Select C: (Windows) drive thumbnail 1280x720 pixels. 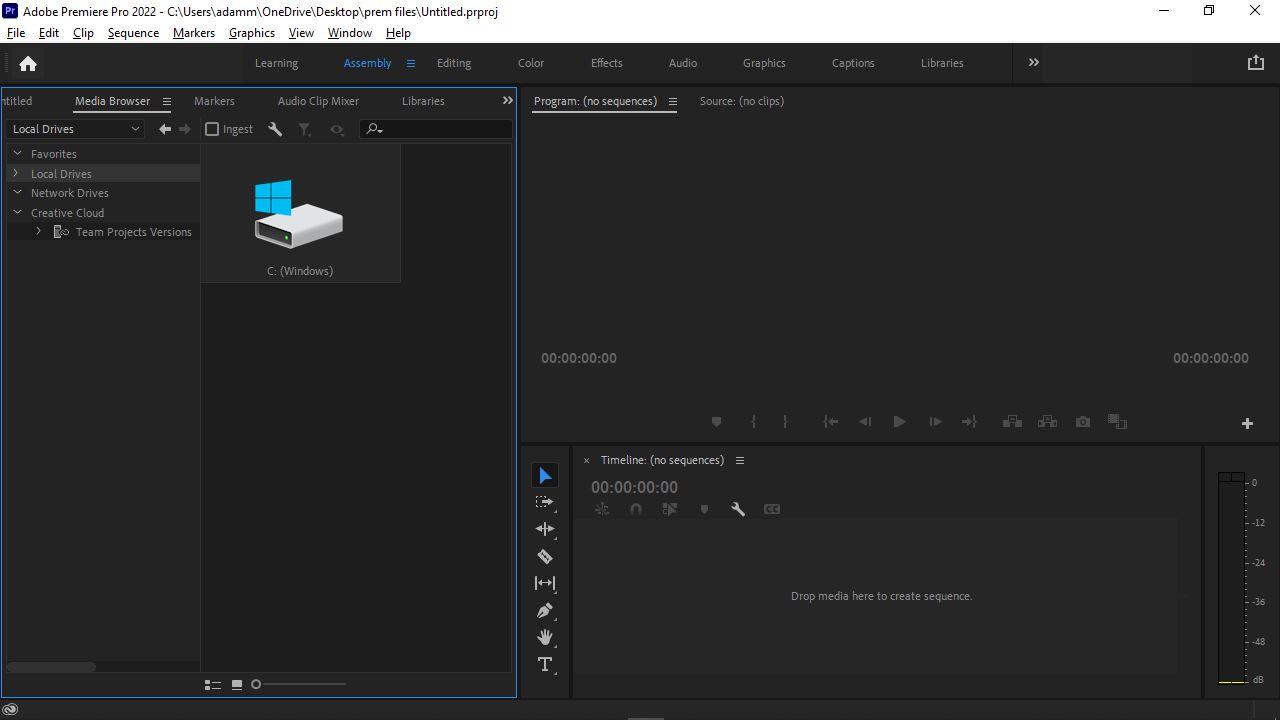click(300, 213)
